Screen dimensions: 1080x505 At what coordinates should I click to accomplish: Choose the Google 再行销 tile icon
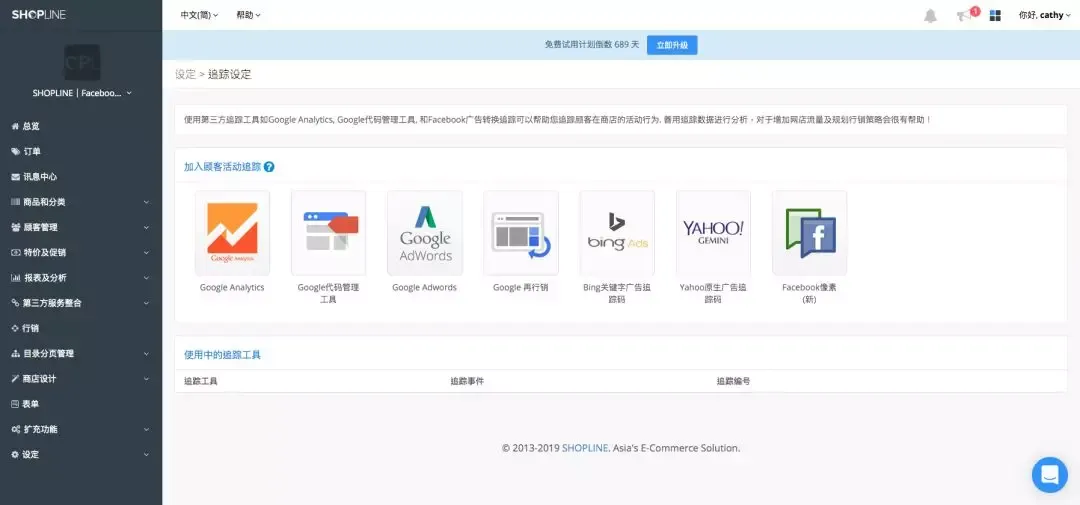click(521, 233)
